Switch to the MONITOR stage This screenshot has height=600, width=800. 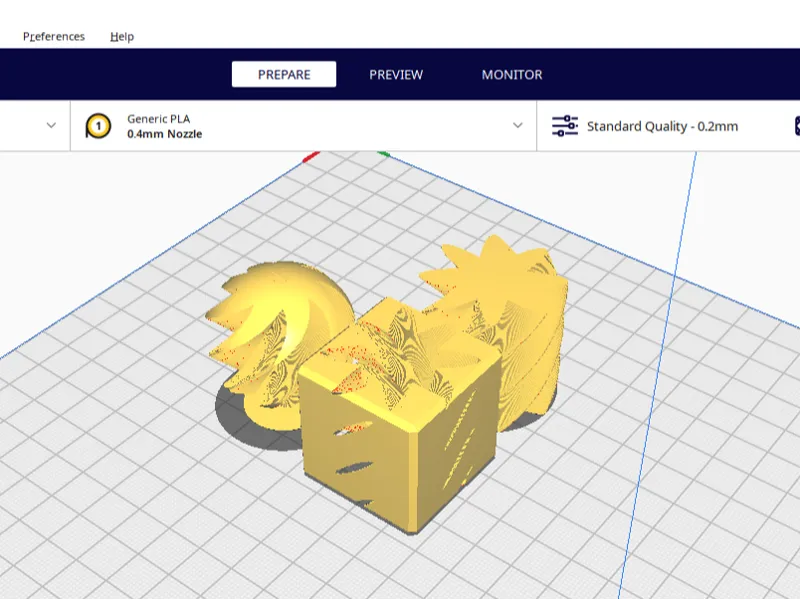[x=512, y=74]
